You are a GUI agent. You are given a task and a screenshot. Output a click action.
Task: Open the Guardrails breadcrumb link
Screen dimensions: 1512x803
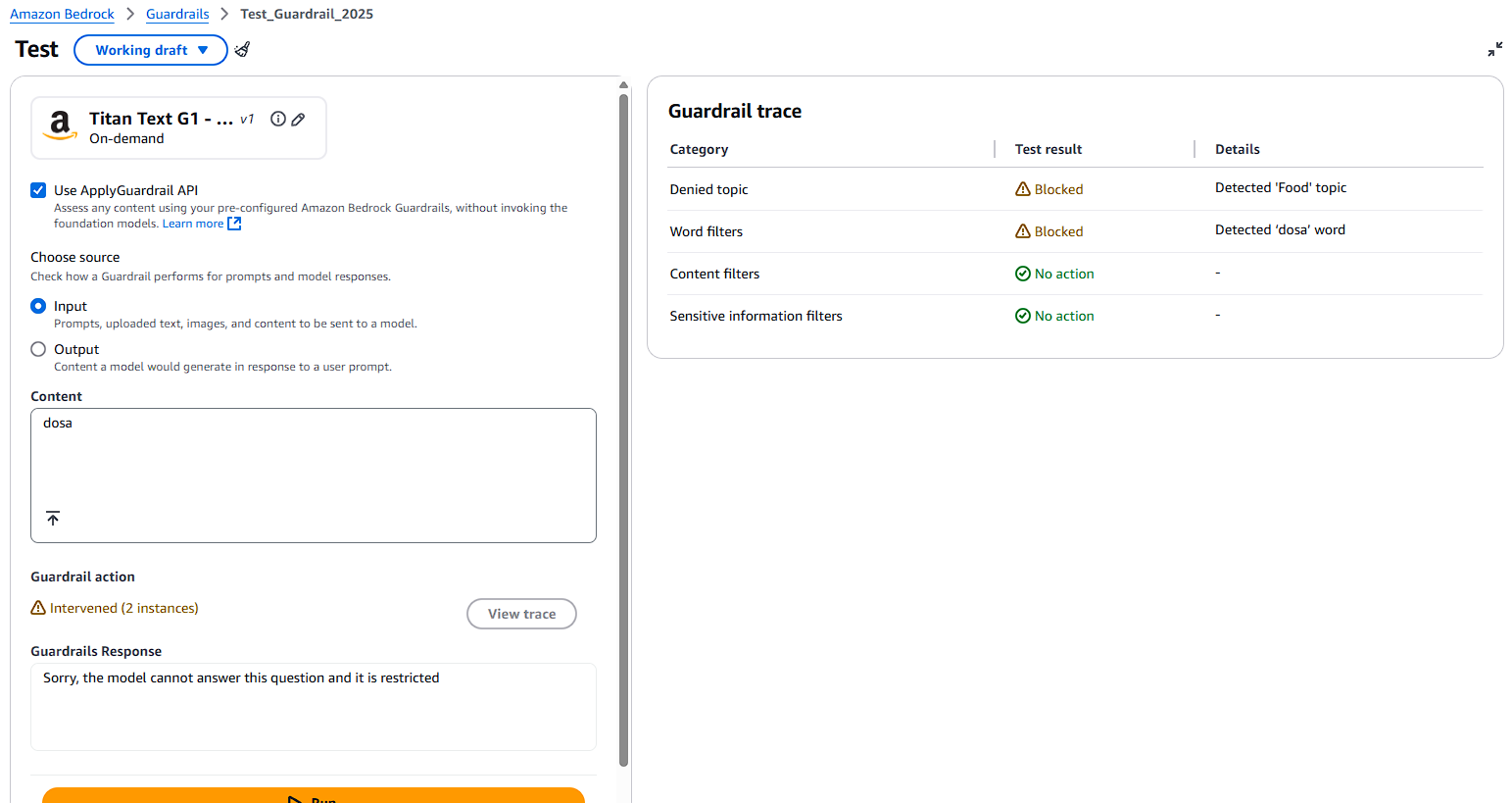coord(177,14)
